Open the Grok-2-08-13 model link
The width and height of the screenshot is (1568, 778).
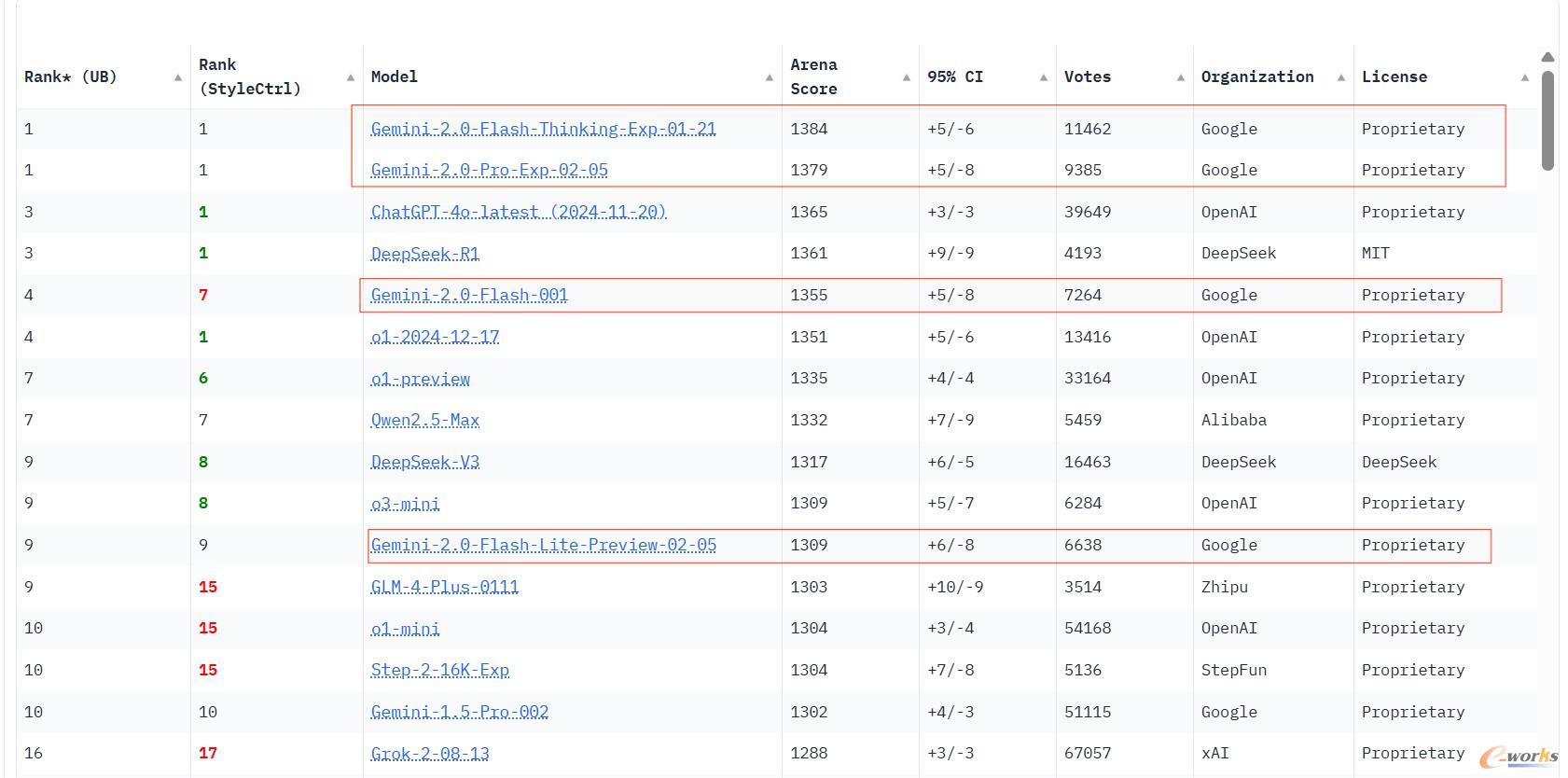click(429, 754)
